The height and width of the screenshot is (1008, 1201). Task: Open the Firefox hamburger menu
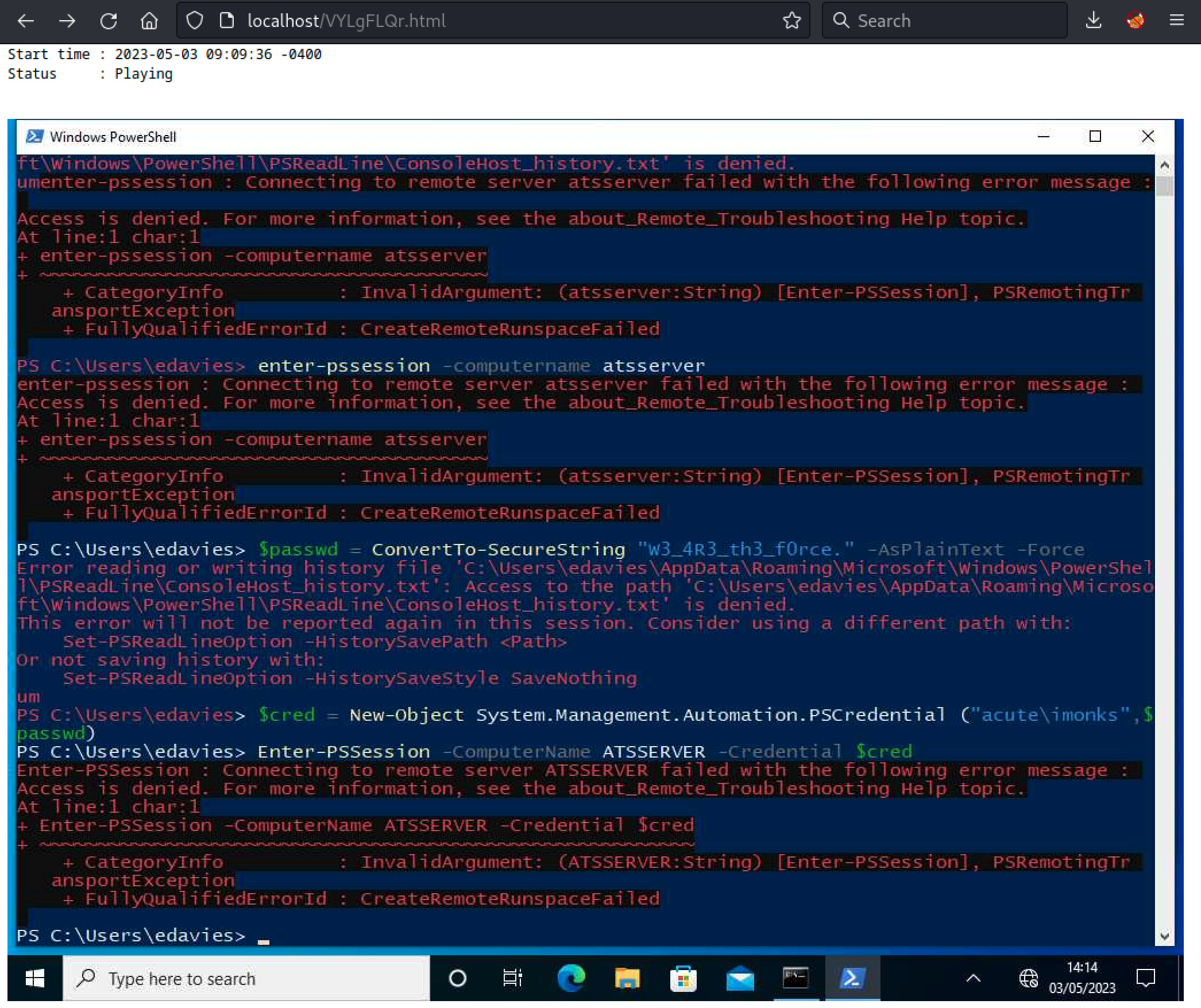click(1176, 21)
